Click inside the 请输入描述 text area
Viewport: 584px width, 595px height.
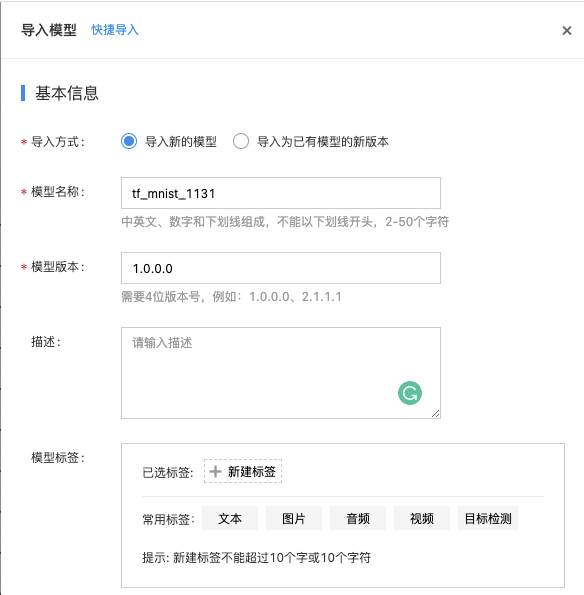(x=281, y=373)
